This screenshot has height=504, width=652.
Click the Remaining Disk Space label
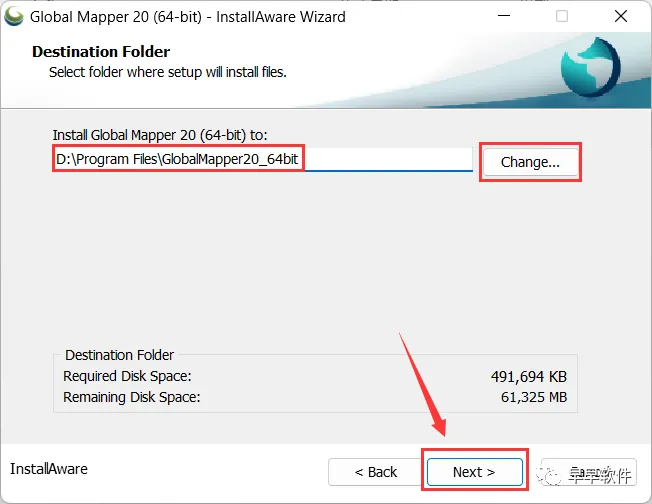tap(131, 397)
